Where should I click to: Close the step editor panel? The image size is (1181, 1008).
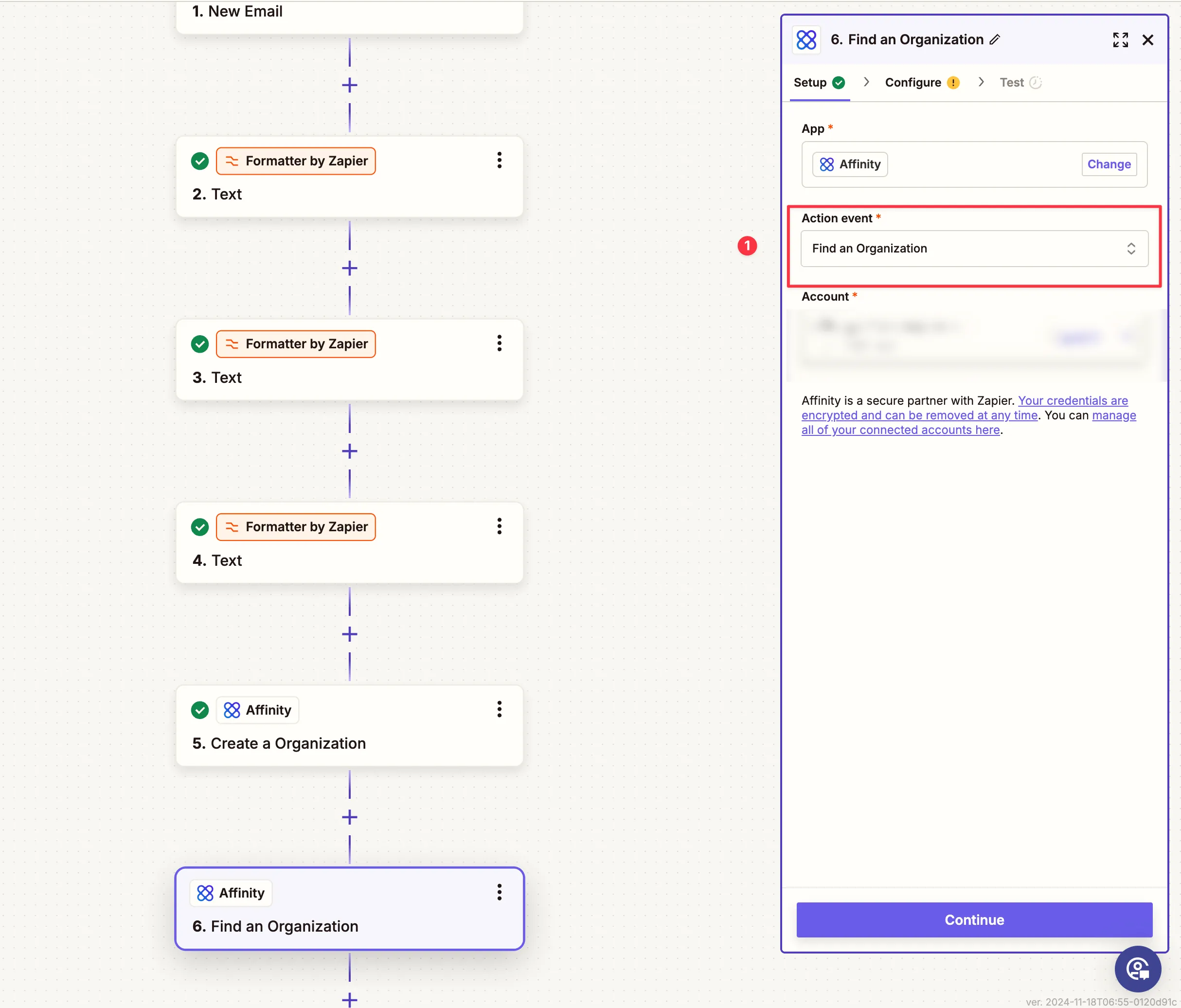tap(1148, 40)
